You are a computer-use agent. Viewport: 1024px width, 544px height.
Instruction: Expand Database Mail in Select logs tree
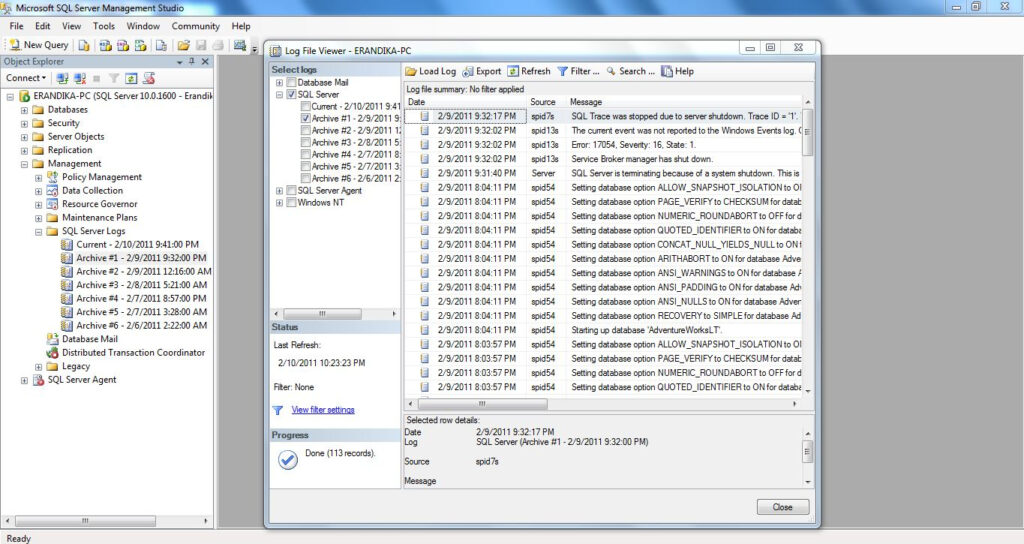point(280,82)
